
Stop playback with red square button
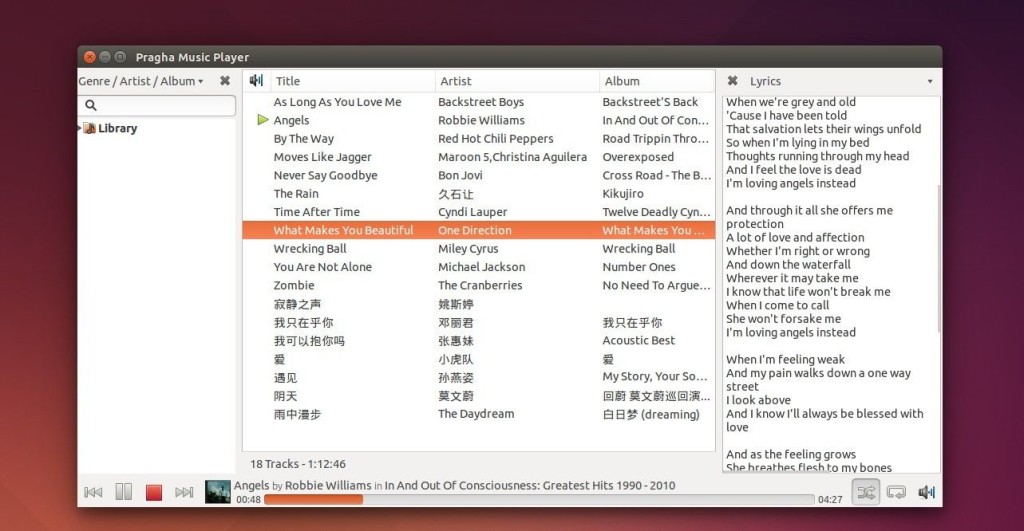coord(153,492)
